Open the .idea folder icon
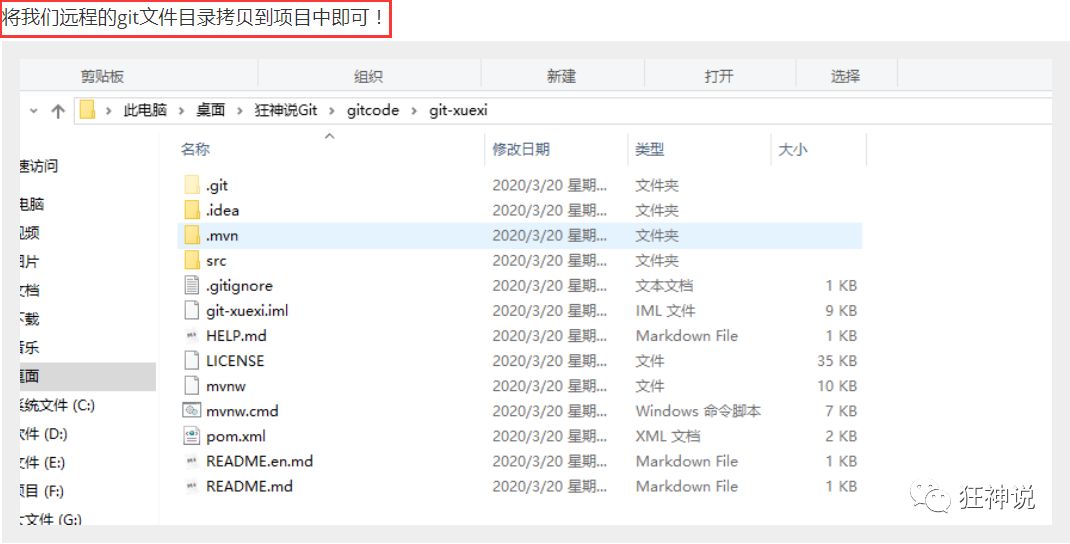The image size is (1070, 544). [x=192, y=210]
